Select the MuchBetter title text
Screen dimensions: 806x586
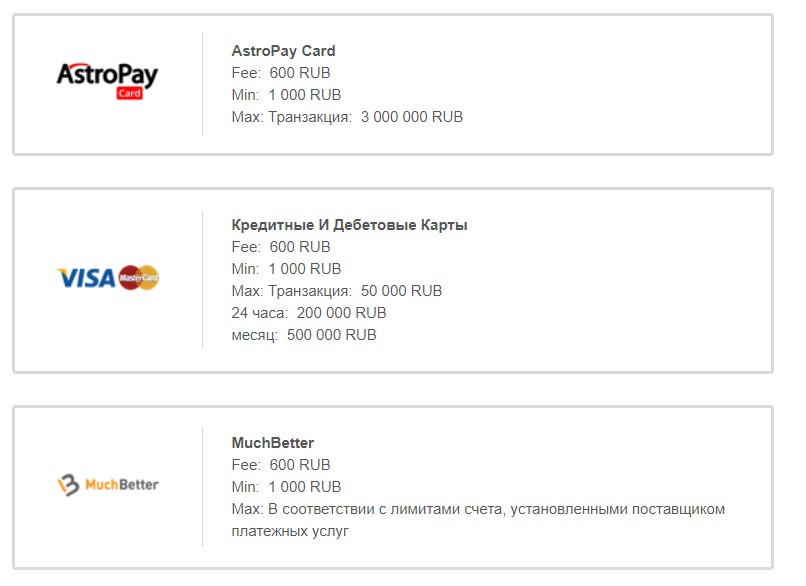click(272, 443)
